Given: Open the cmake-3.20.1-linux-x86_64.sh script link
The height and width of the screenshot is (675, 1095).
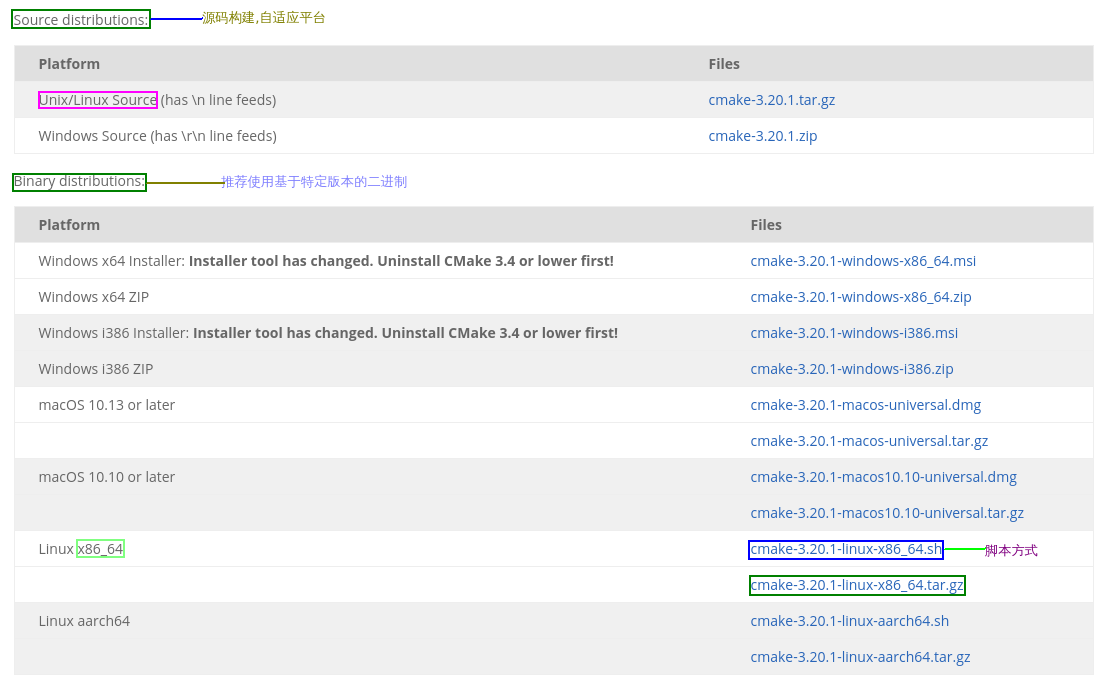Looking at the screenshot, I should (x=846, y=549).
